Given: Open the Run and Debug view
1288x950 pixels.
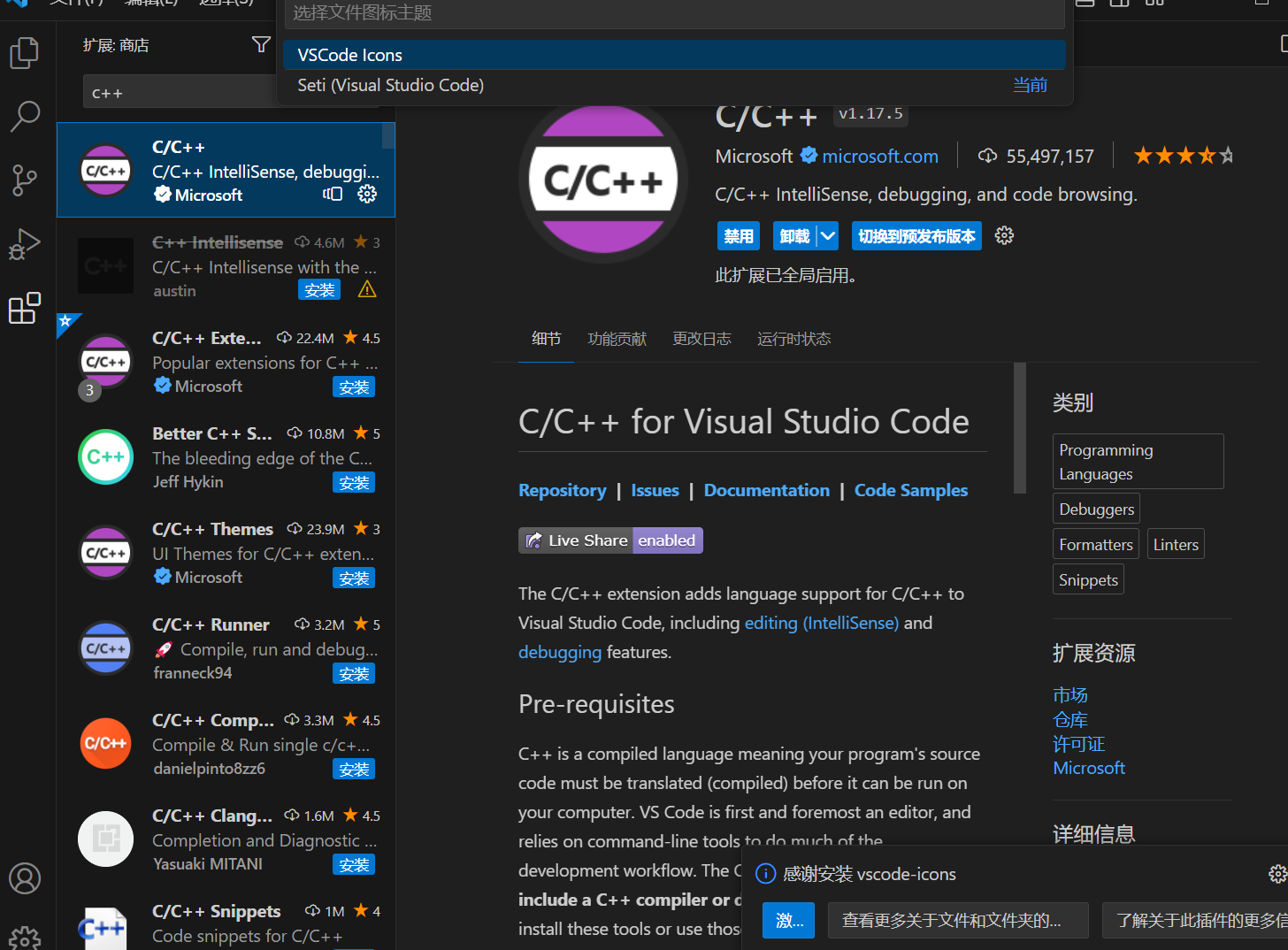Looking at the screenshot, I should (25, 243).
